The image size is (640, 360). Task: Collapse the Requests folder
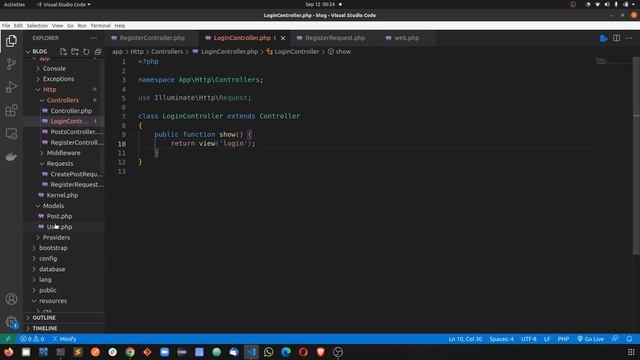[60, 164]
